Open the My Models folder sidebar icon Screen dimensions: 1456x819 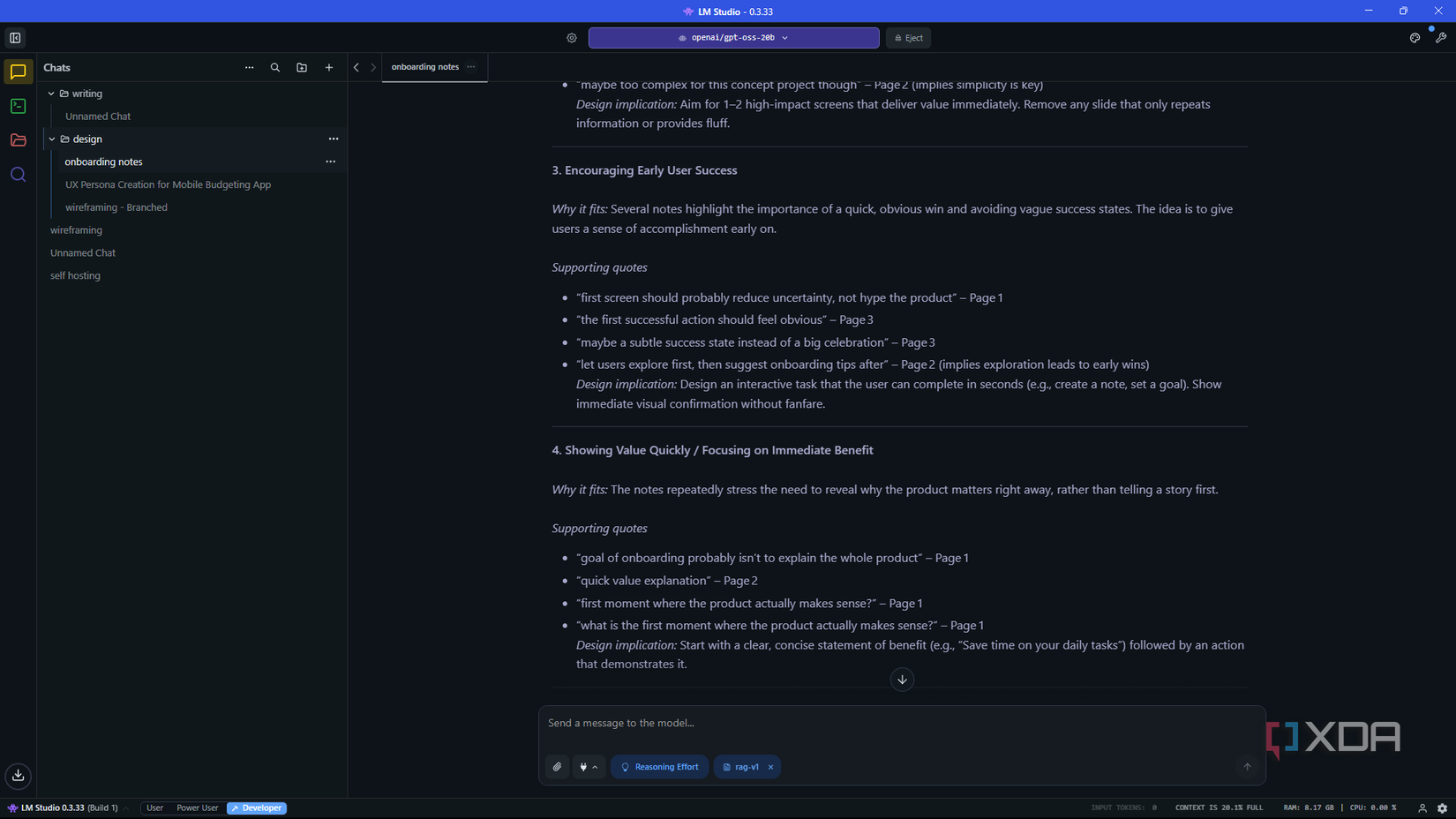[x=18, y=139]
